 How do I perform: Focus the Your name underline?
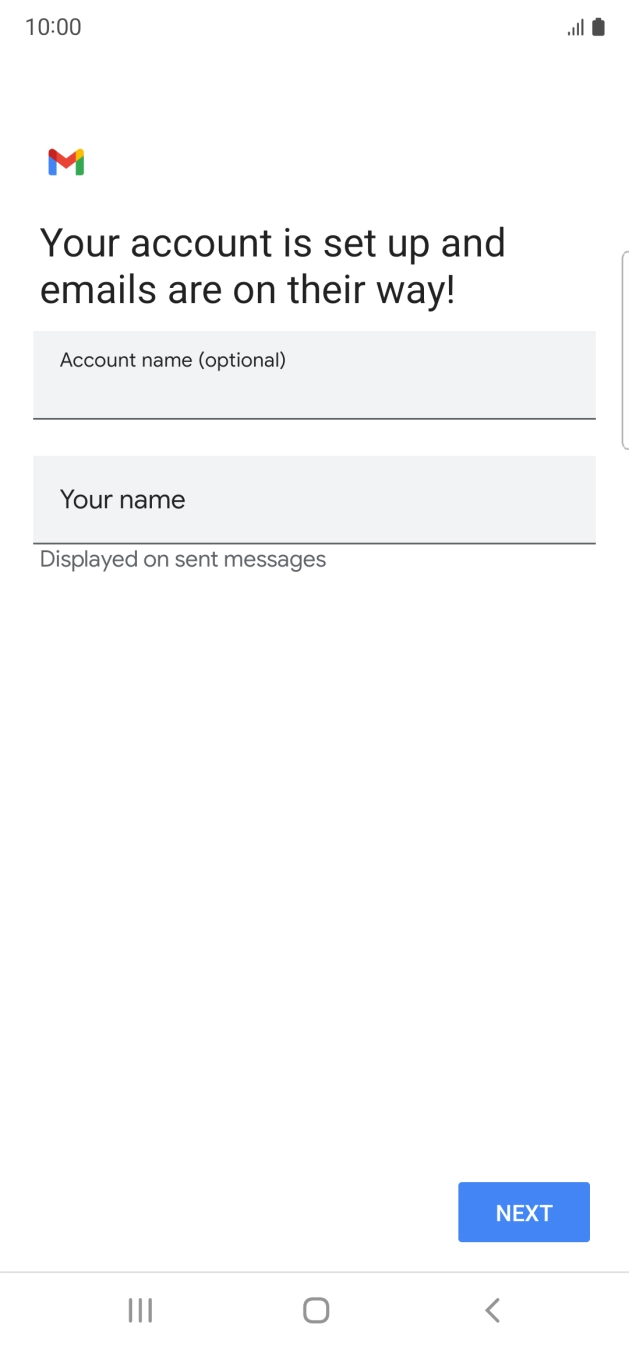[314, 545]
